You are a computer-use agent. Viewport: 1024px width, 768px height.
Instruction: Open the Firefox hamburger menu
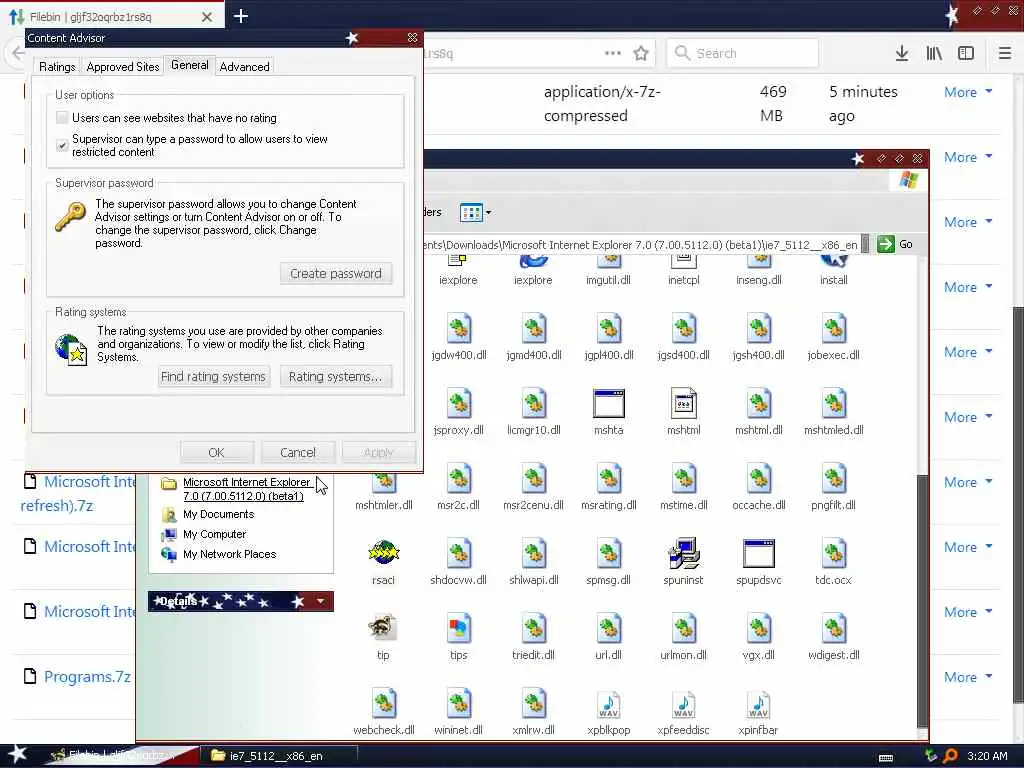pos(1005,54)
